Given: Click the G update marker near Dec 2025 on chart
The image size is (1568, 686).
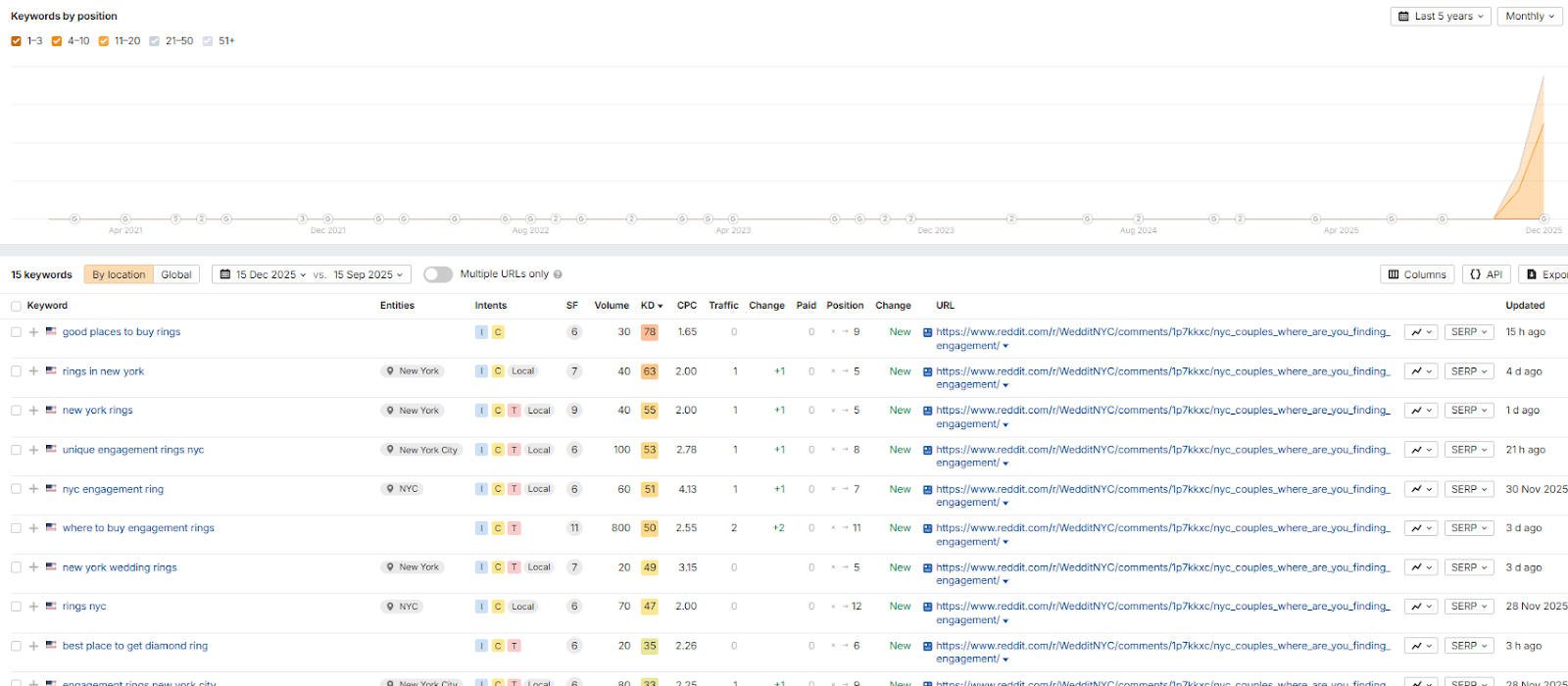Looking at the screenshot, I should [1543, 219].
